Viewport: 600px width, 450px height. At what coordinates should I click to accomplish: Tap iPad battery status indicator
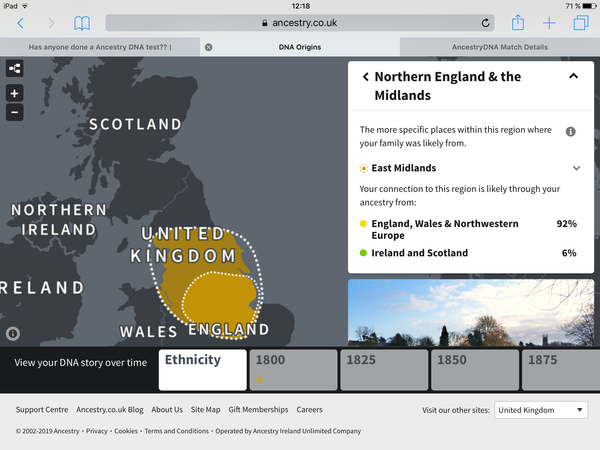click(x=589, y=6)
